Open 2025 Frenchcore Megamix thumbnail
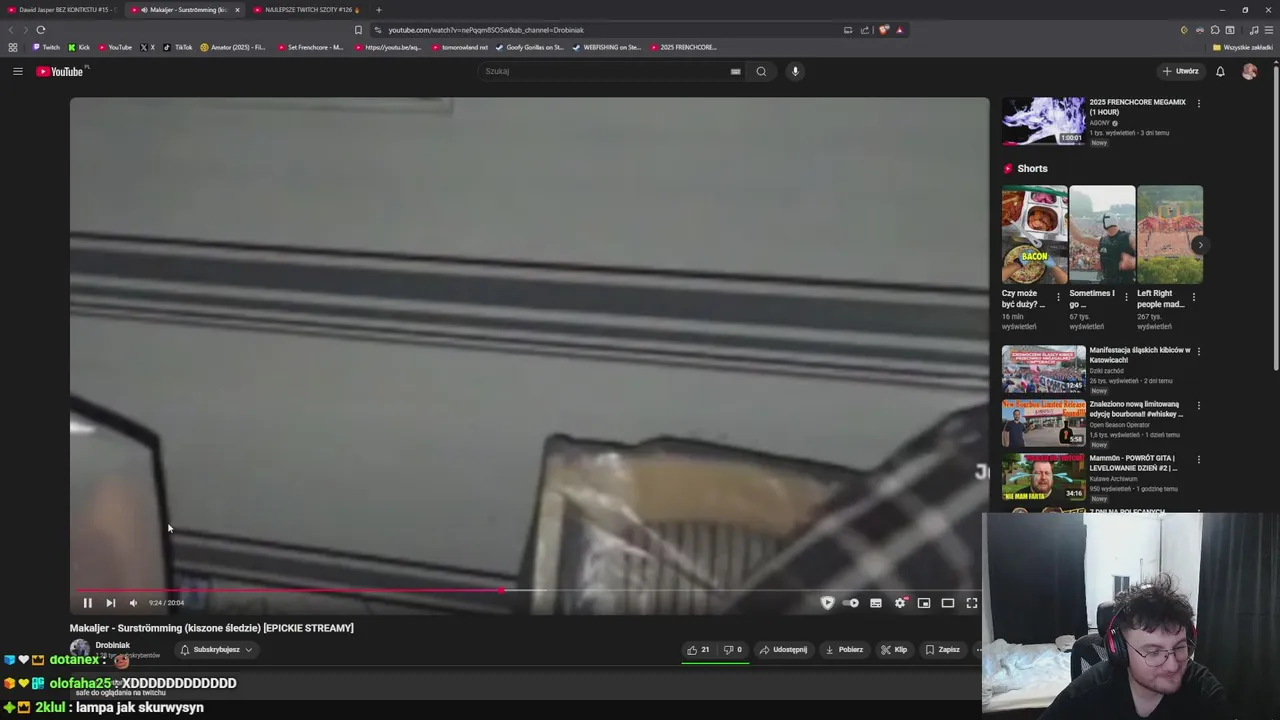Image resolution: width=1280 pixels, height=720 pixels. 1043,121
